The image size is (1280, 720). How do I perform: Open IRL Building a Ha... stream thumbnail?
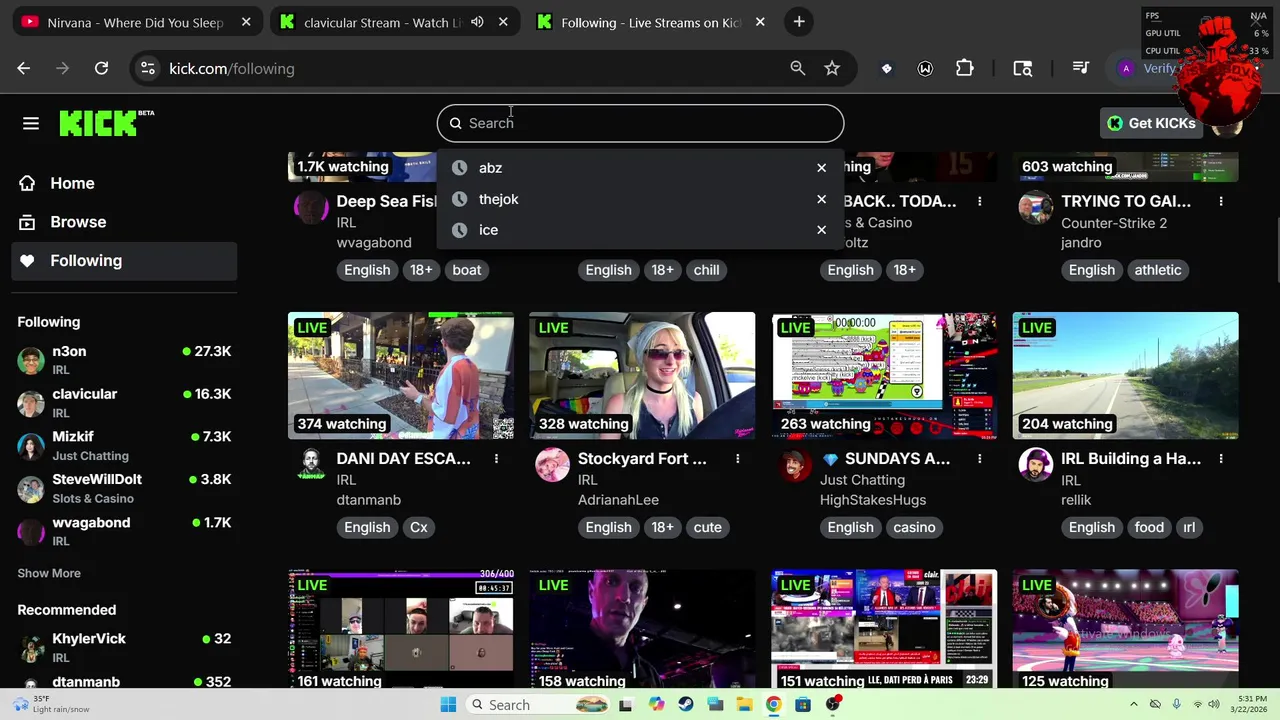click(1125, 376)
